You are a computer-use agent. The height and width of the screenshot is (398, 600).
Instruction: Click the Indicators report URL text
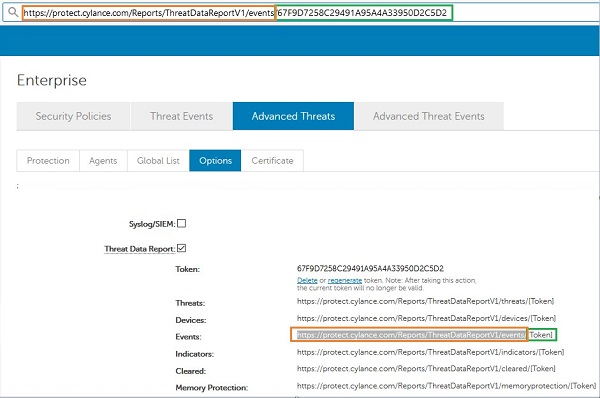click(x=430, y=352)
